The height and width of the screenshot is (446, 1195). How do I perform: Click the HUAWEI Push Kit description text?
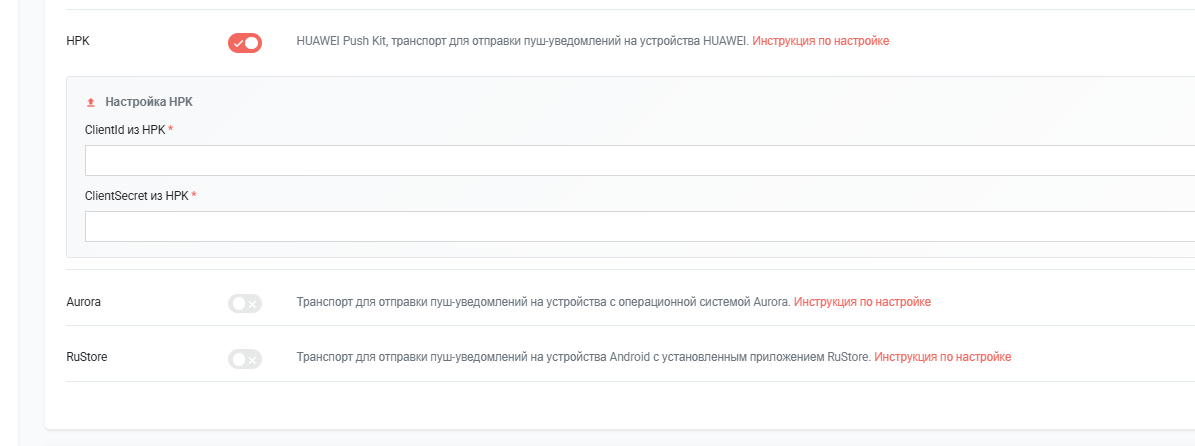click(522, 41)
